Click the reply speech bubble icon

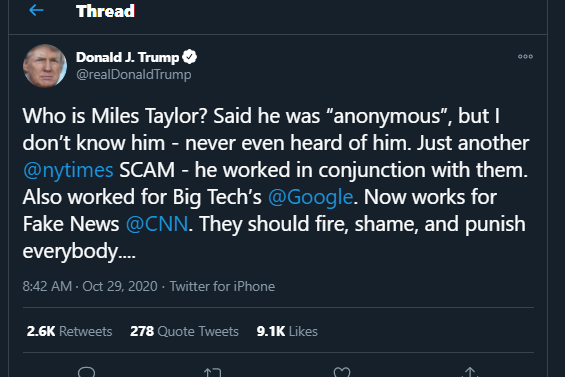point(86,372)
